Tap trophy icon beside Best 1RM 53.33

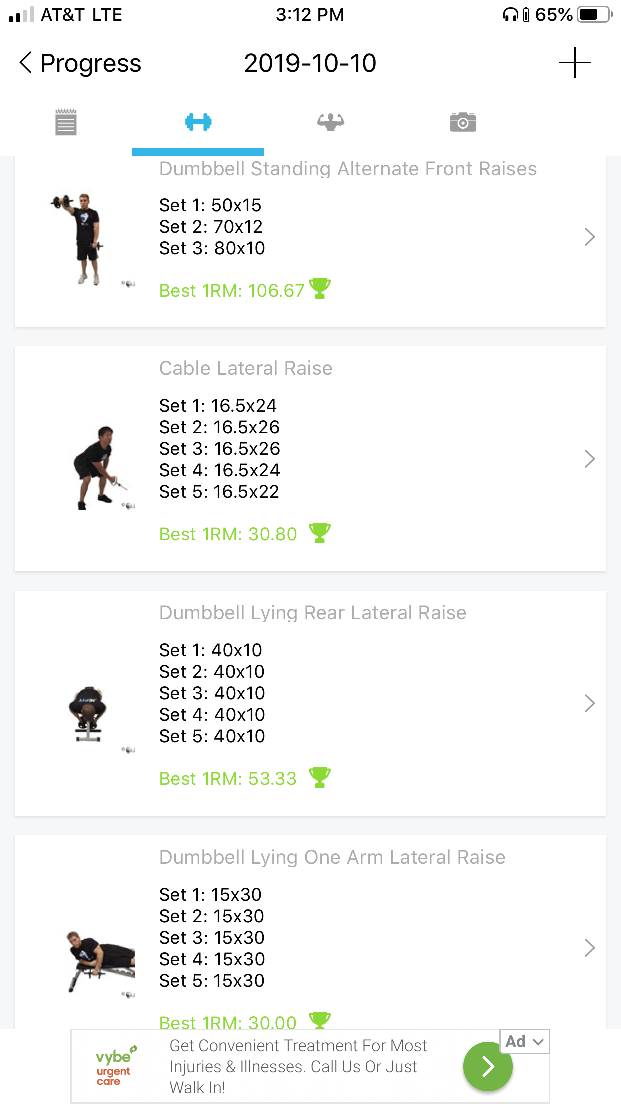click(319, 777)
